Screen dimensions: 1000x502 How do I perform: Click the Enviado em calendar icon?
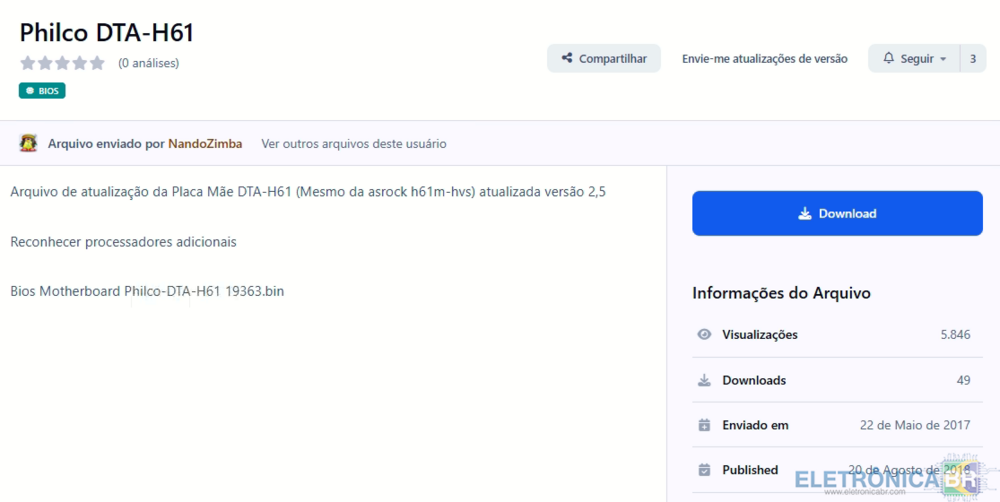coord(704,425)
